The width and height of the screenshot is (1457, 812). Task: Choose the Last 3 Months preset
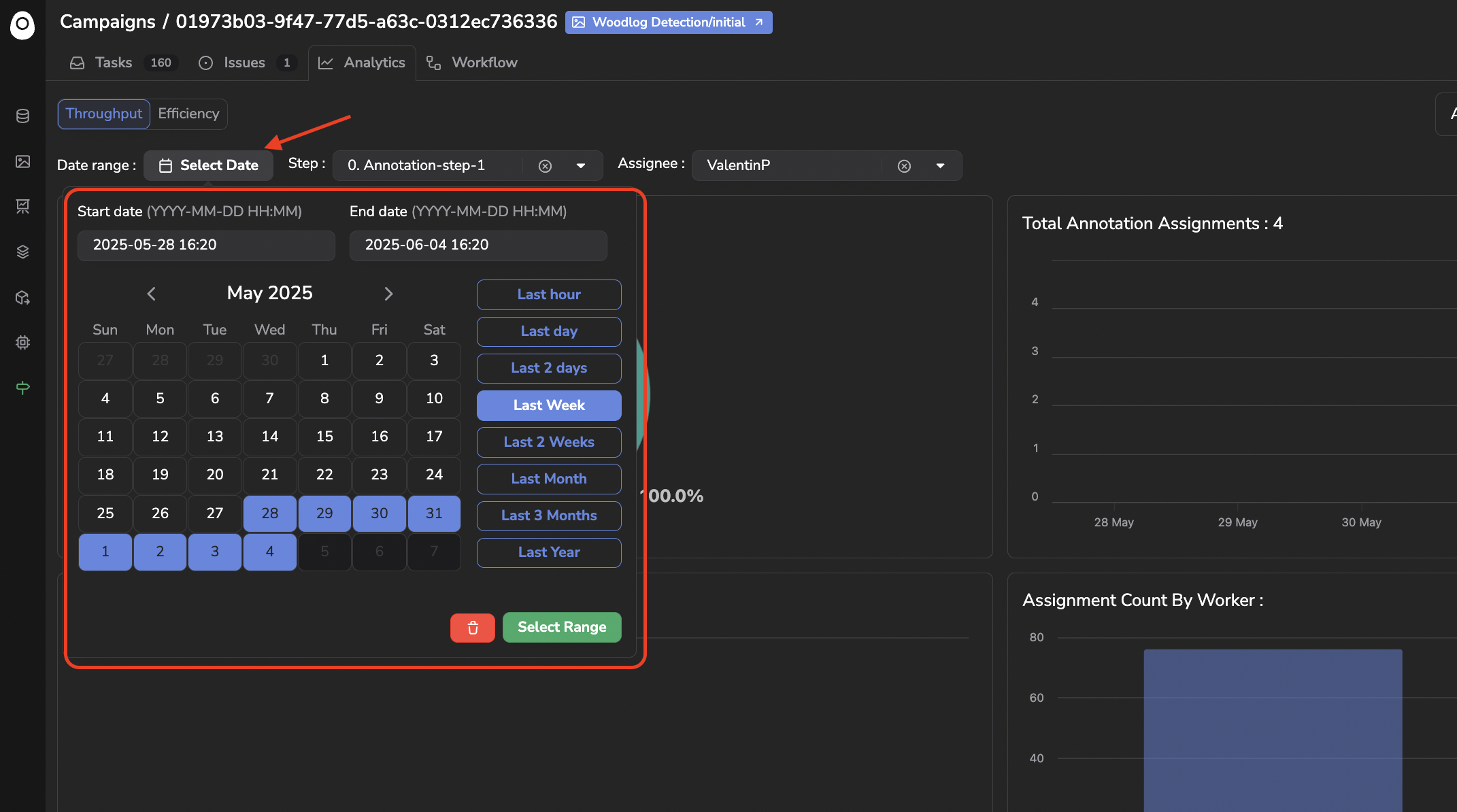click(x=549, y=515)
